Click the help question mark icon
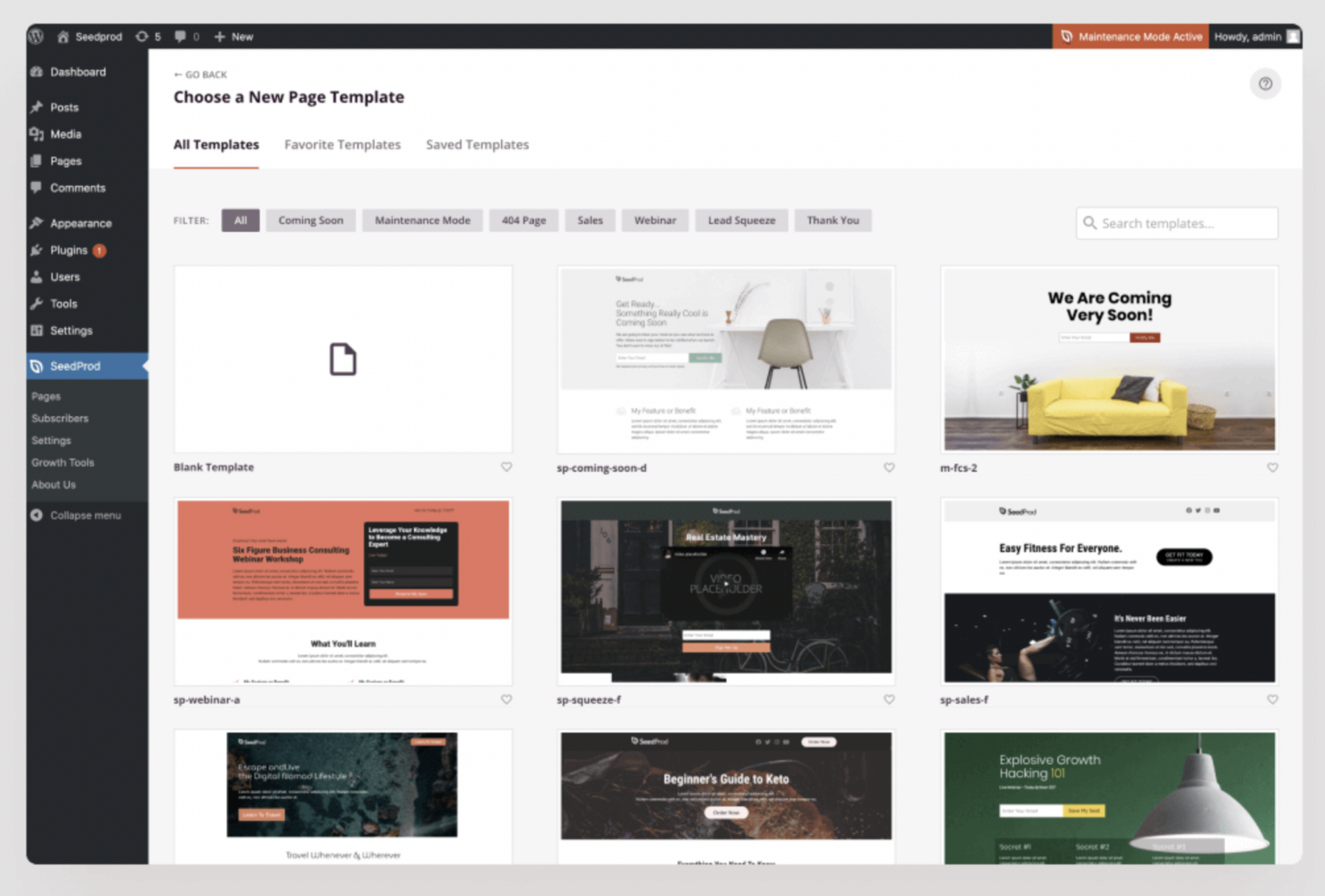The width and height of the screenshot is (1325, 896). point(1265,84)
